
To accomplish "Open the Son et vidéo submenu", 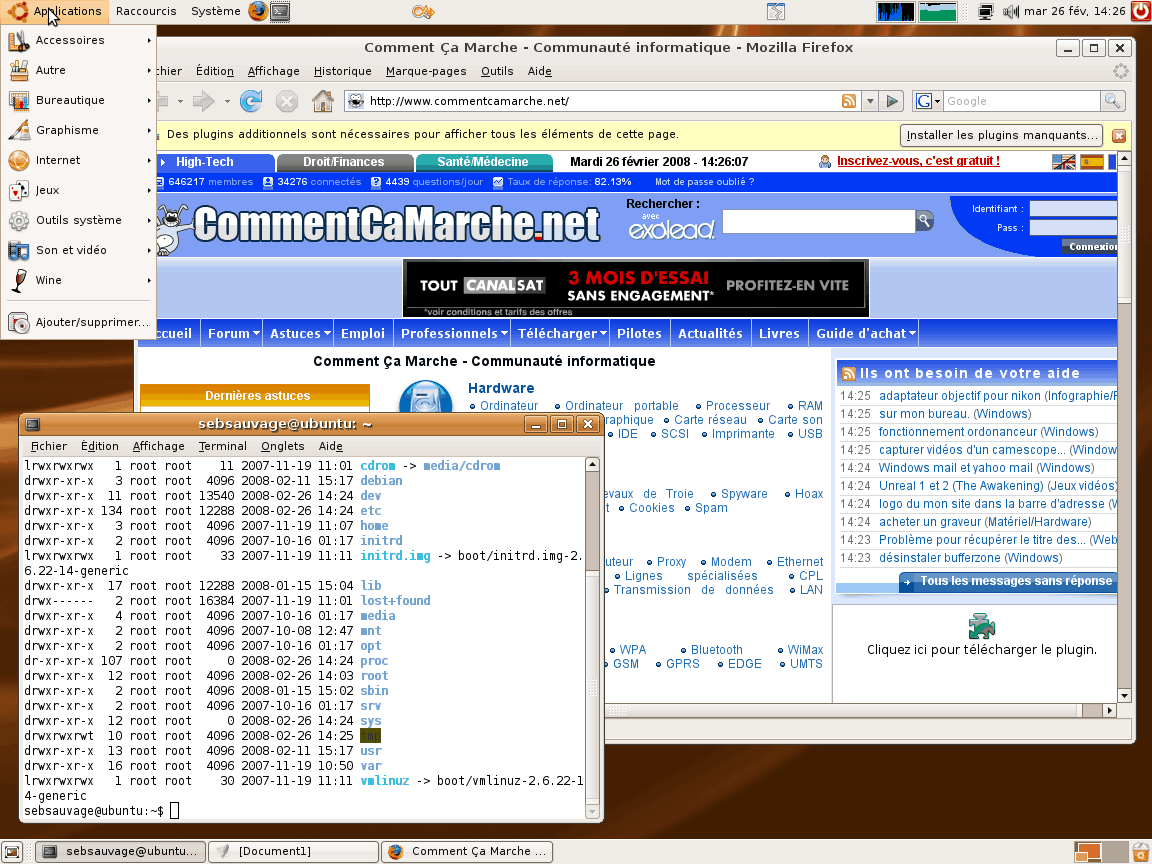I will (x=79, y=251).
